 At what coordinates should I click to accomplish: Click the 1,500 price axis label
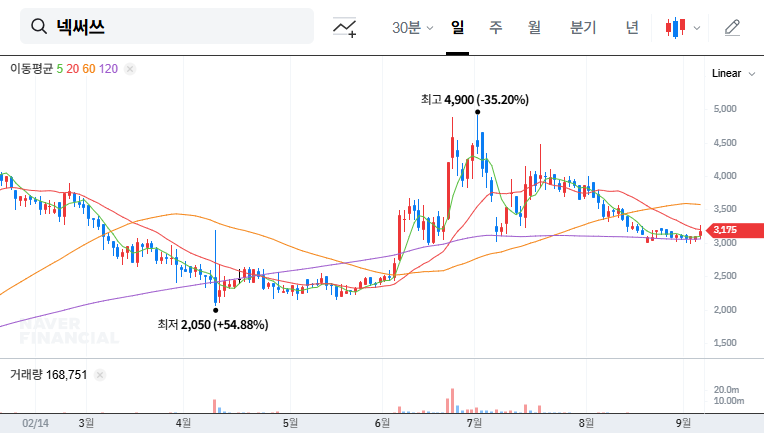(725, 343)
